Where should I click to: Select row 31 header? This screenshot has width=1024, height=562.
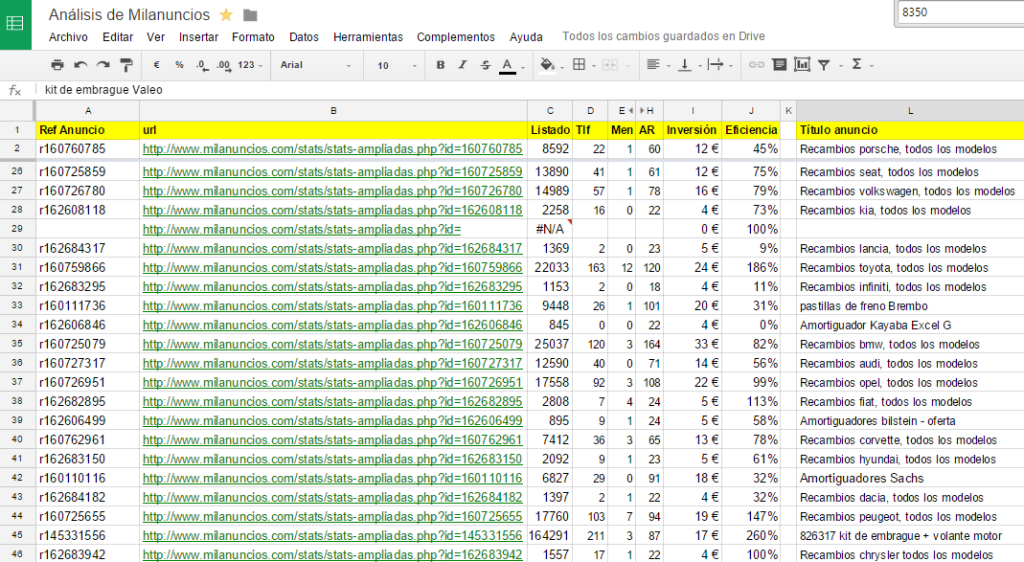click(17, 268)
